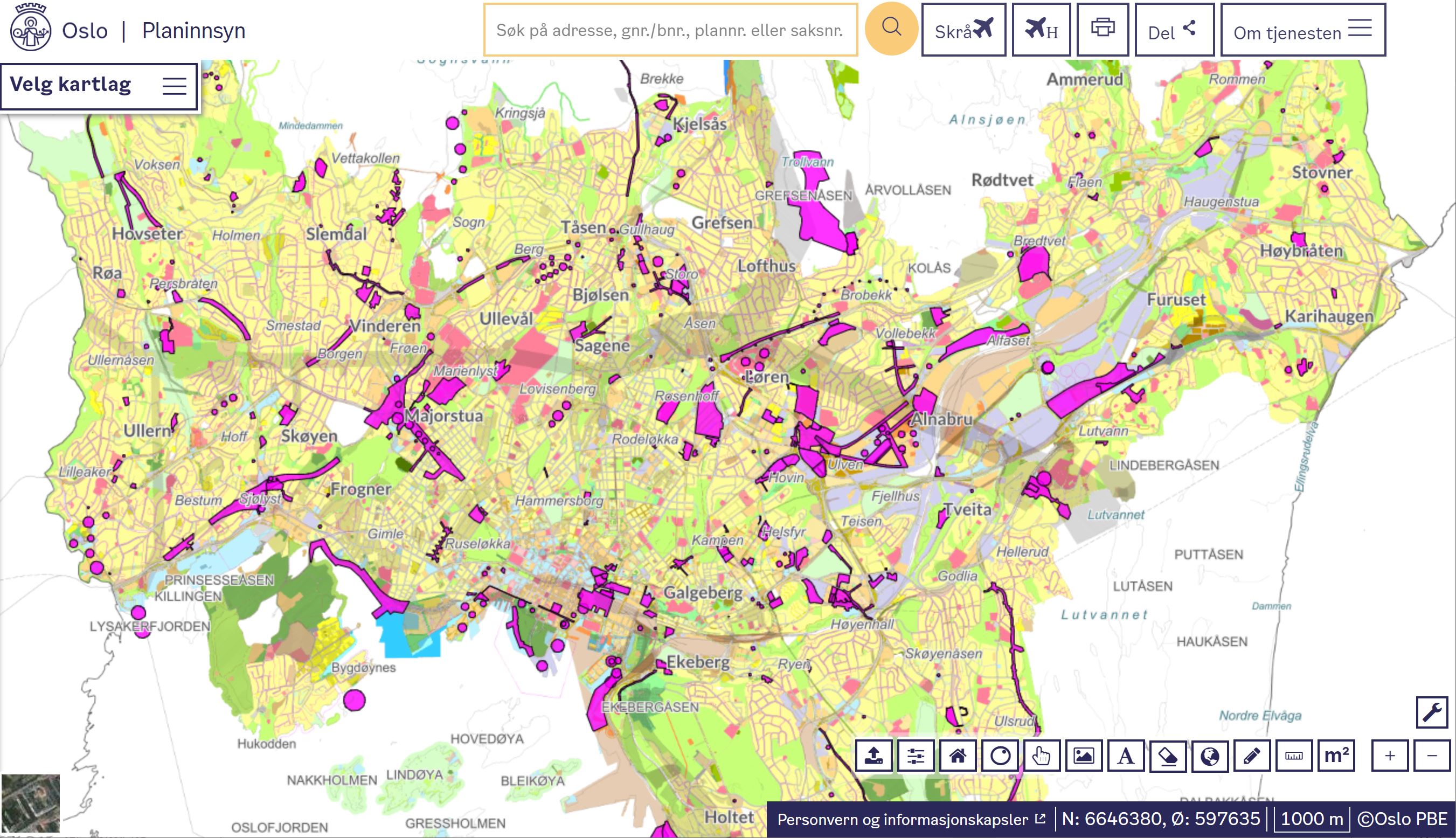Activate the ruler distance measure tool
The width and height of the screenshot is (1456, 838).
1294,755
